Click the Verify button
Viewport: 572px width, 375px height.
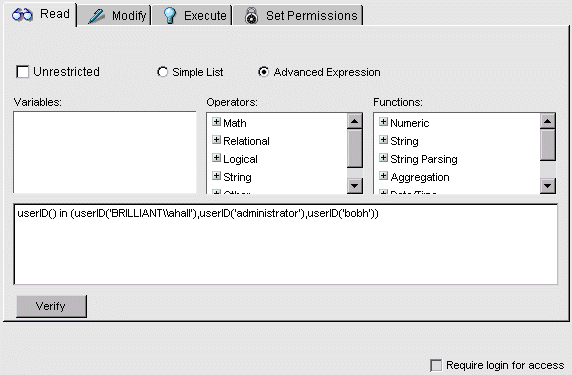tap(51, 306)
